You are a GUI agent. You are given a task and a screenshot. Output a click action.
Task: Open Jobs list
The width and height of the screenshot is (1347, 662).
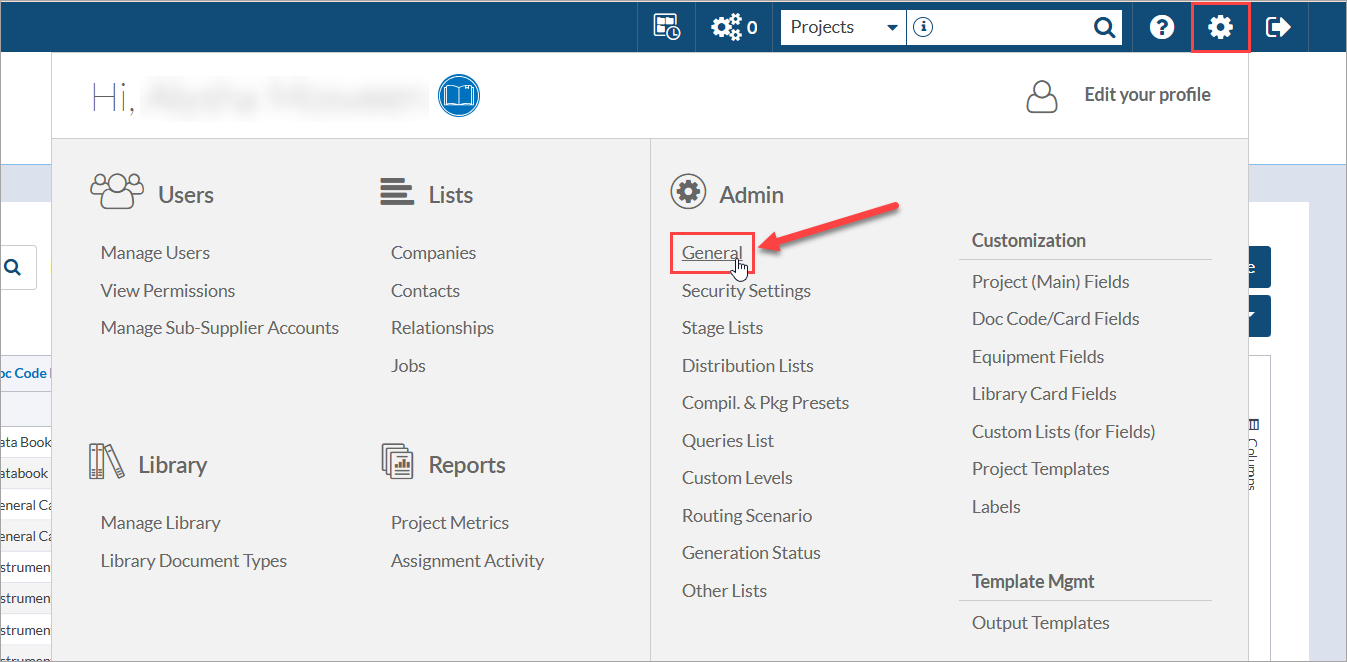pyautogui.click(x=408, y=366)
